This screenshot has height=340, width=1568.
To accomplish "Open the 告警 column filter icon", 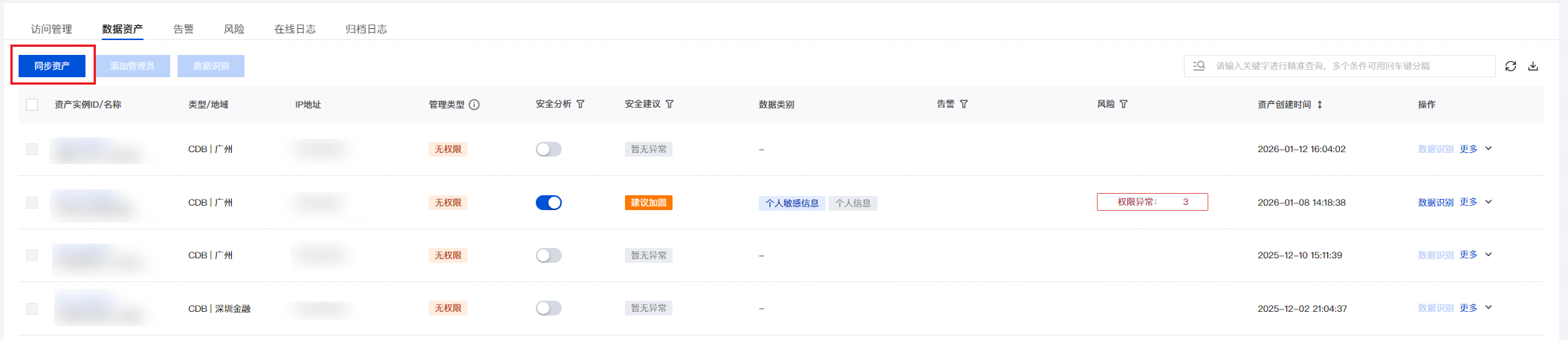I will coord(964,105).
